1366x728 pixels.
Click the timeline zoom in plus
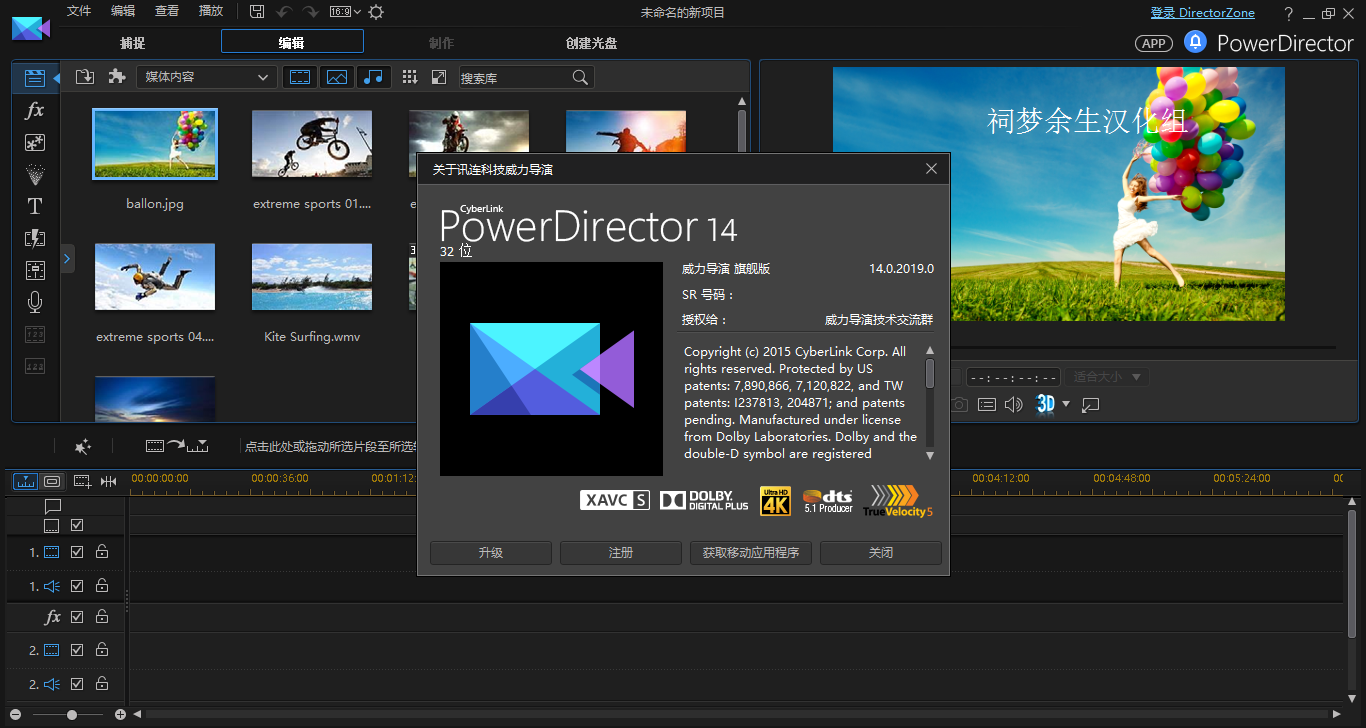120,714
